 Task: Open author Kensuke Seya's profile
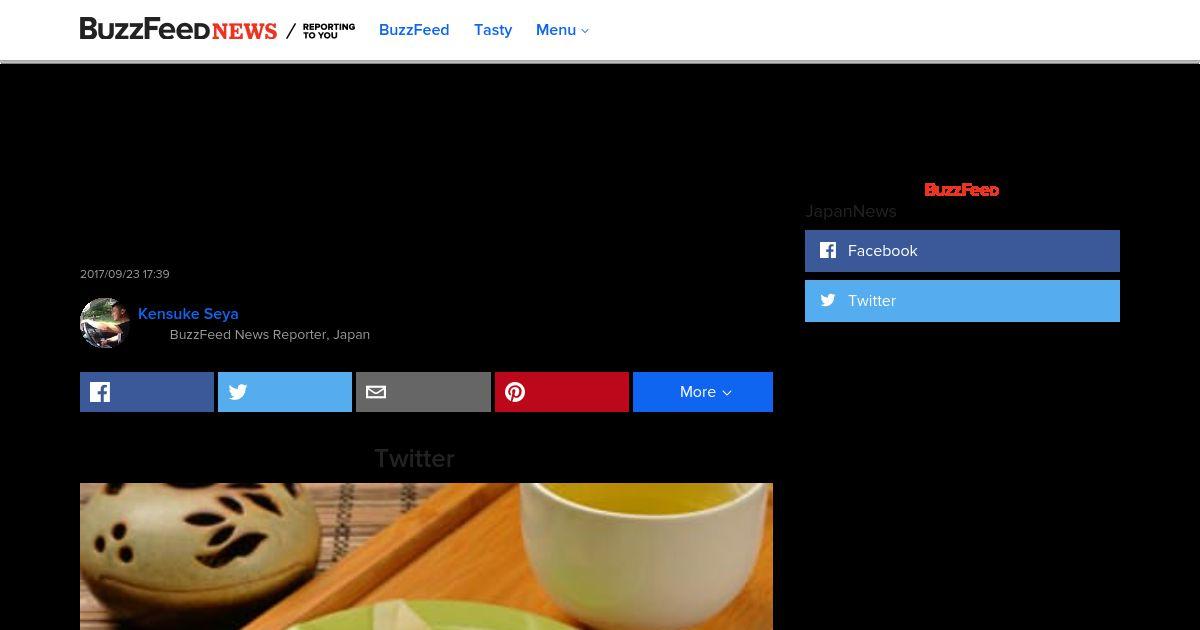point(188,313)
